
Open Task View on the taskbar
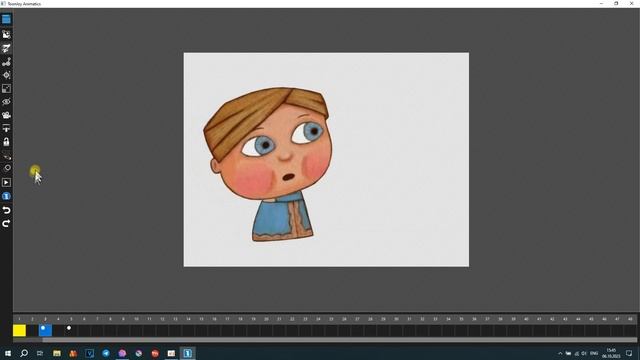click(40, 353)
